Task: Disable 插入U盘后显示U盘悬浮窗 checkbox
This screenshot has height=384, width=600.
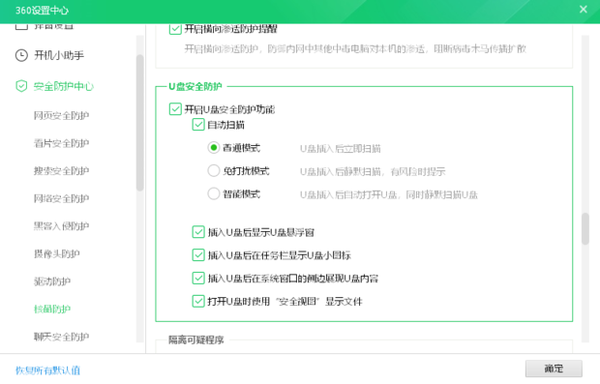Action: click(198, 232)
